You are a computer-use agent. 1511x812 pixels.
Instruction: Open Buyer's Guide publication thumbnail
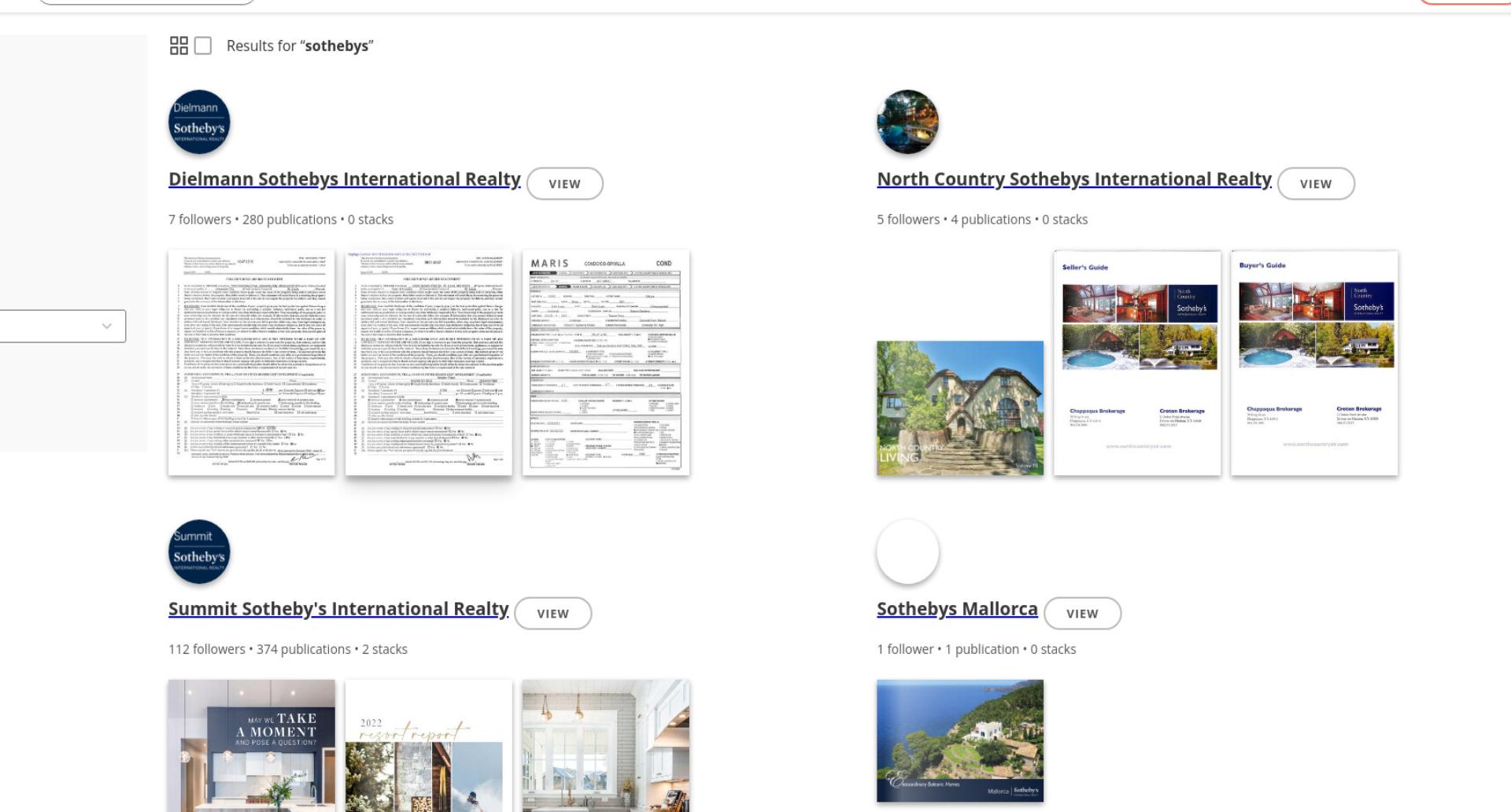point(1314,363)
